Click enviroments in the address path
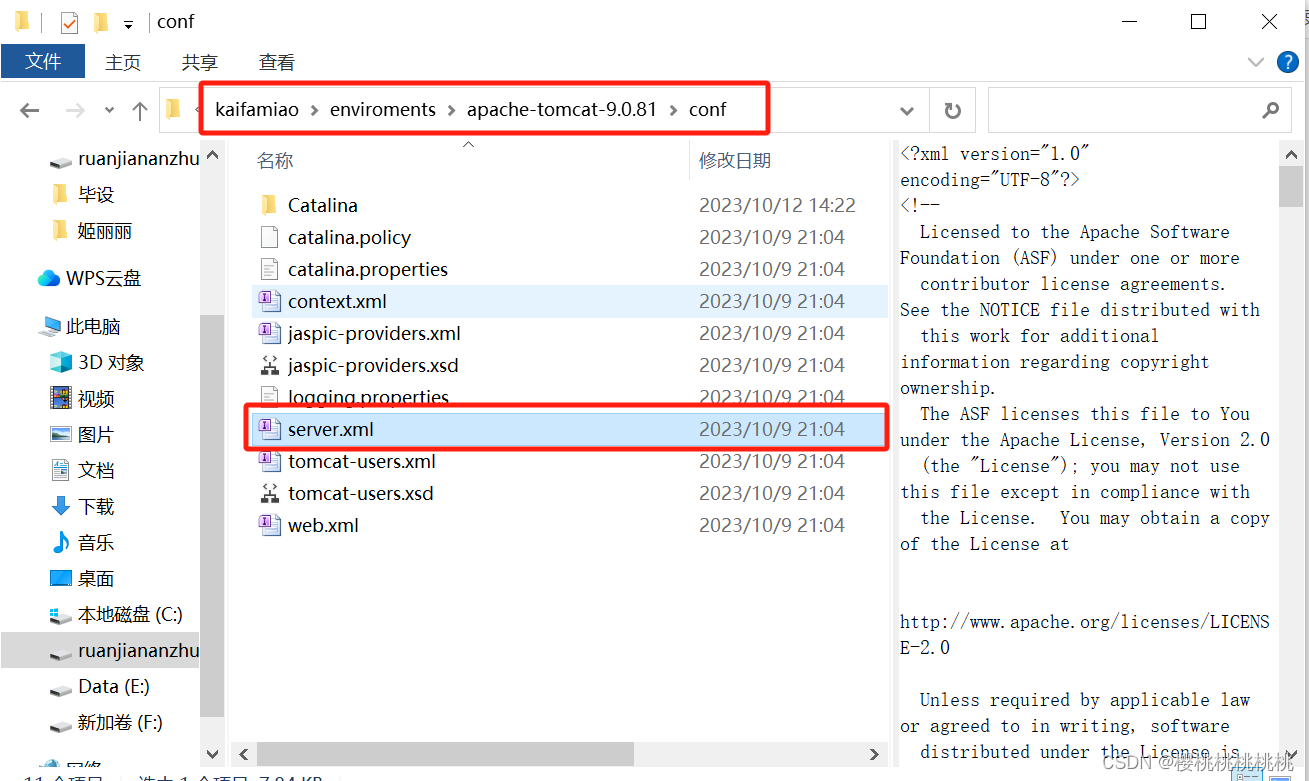1309x781 pixels. 383,109
